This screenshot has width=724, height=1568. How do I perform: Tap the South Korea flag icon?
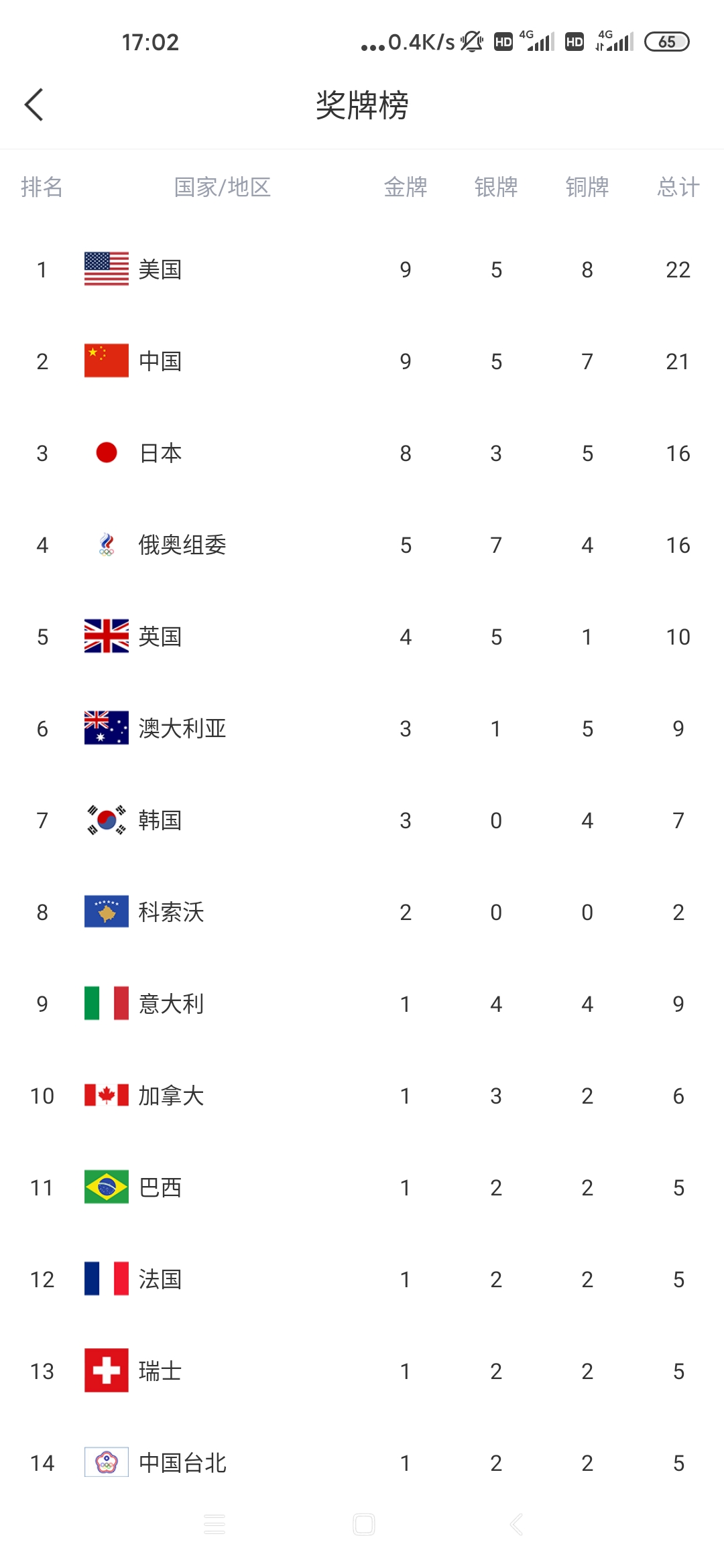pyautogui.click(x=107, y=820)
